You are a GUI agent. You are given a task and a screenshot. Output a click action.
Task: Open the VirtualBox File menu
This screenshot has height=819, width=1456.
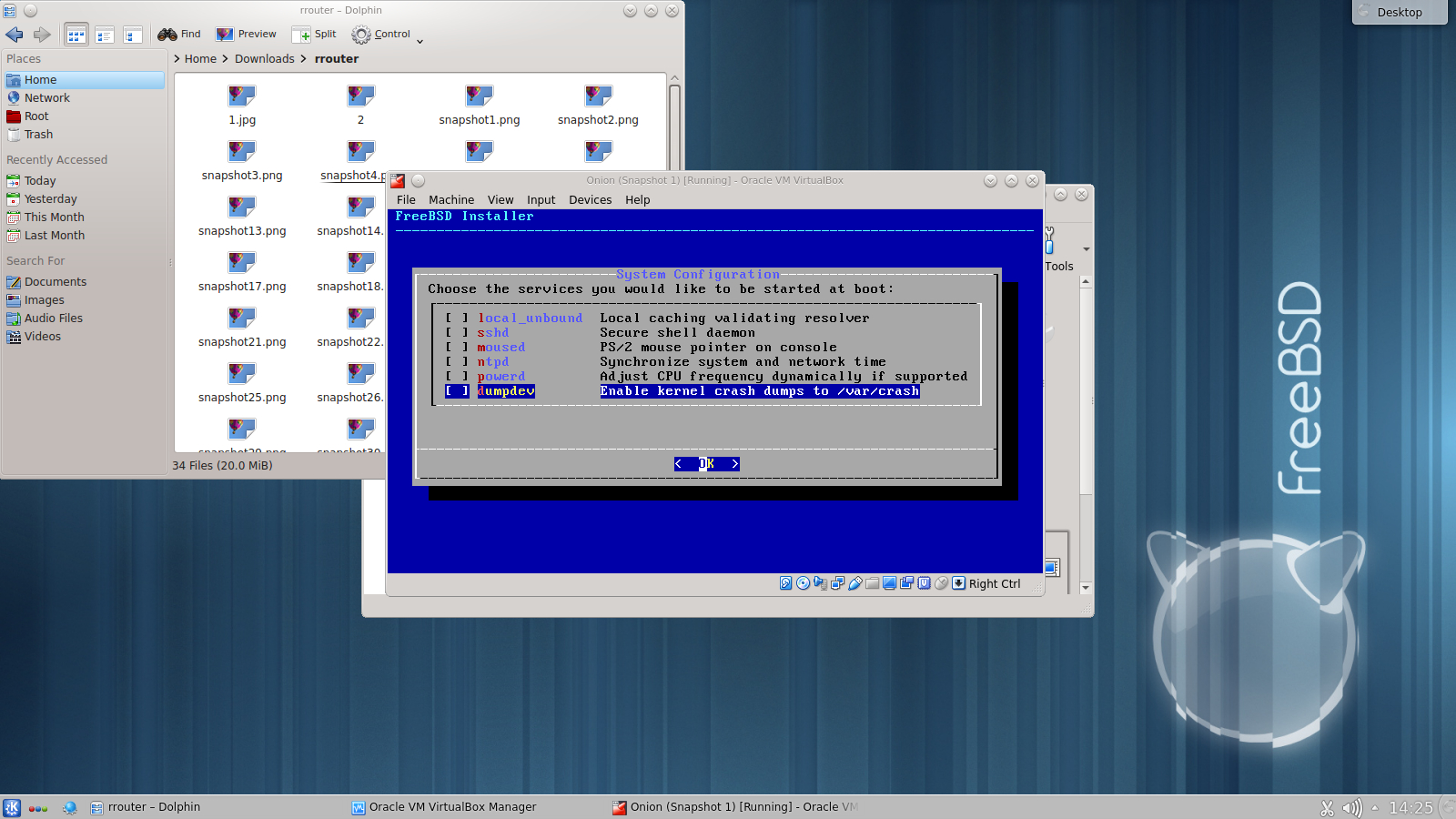coord(406,200)
